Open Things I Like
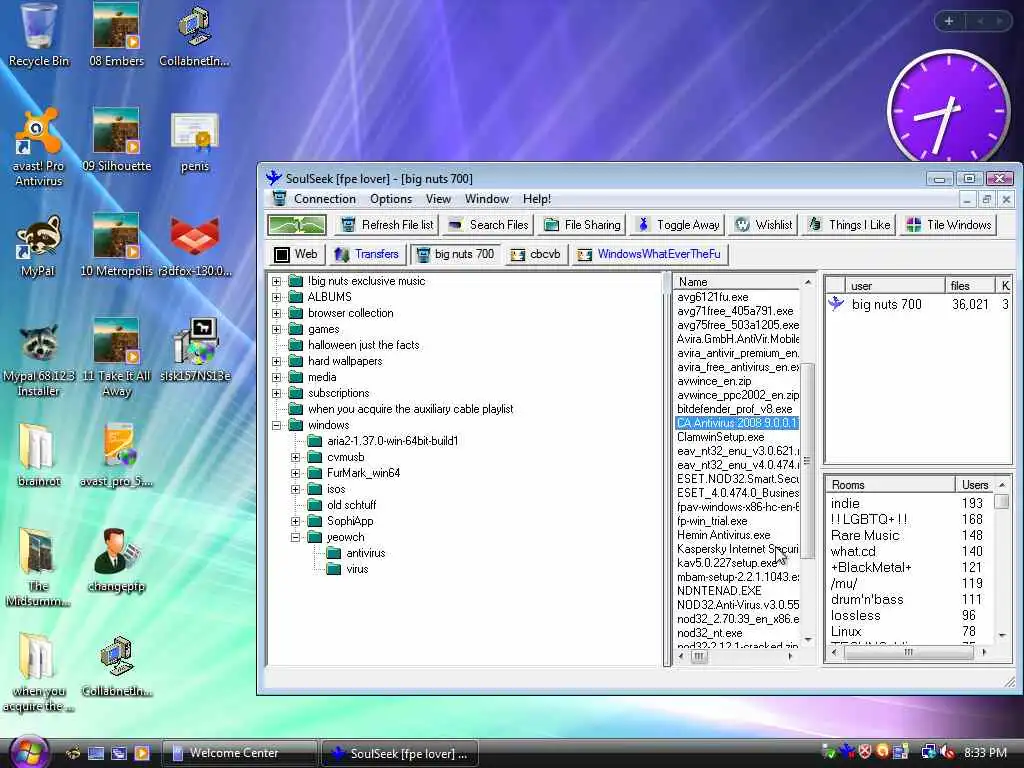 (x=849, y=225)
